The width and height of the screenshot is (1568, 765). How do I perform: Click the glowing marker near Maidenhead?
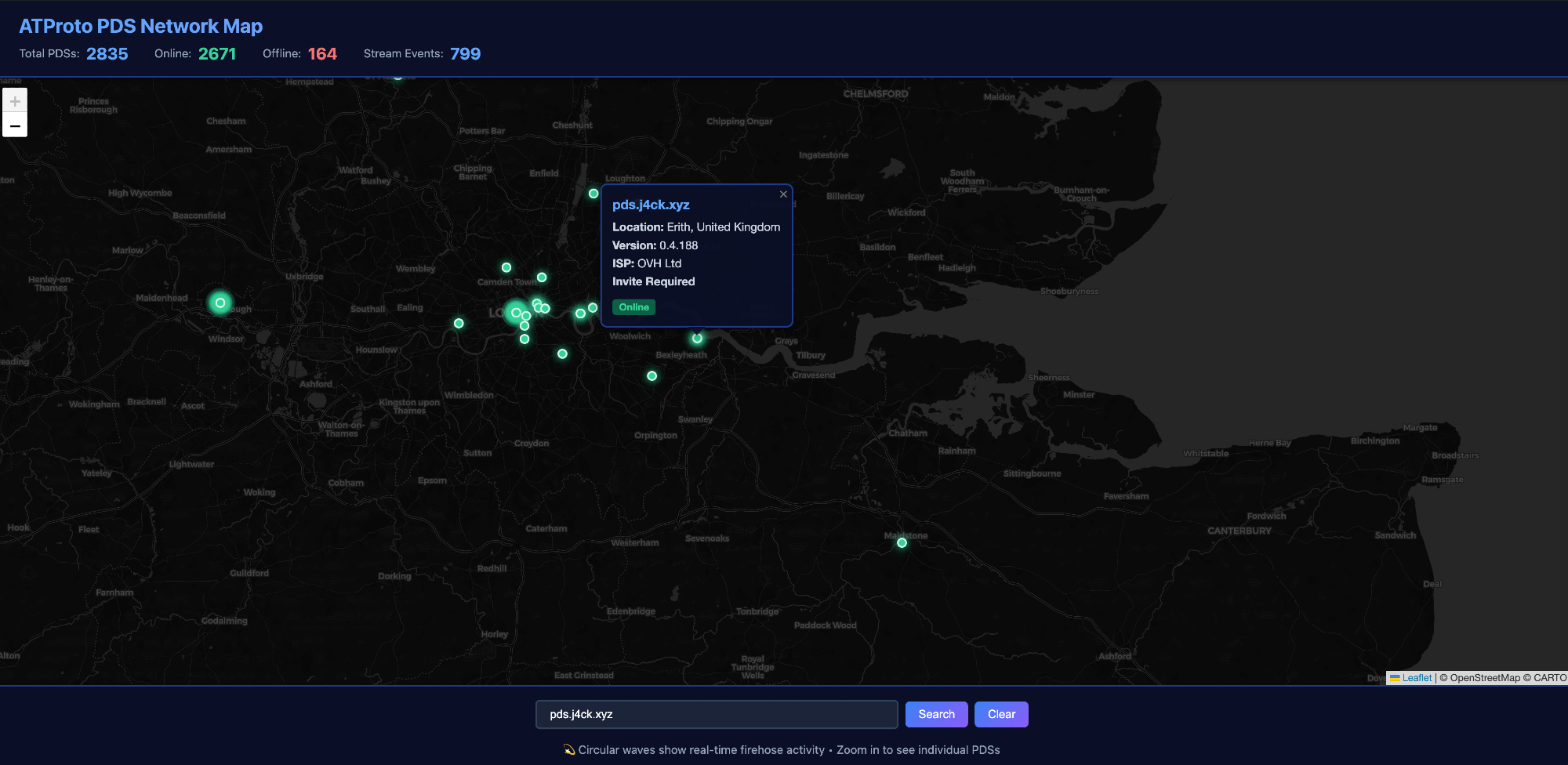(x=220, y=303)
